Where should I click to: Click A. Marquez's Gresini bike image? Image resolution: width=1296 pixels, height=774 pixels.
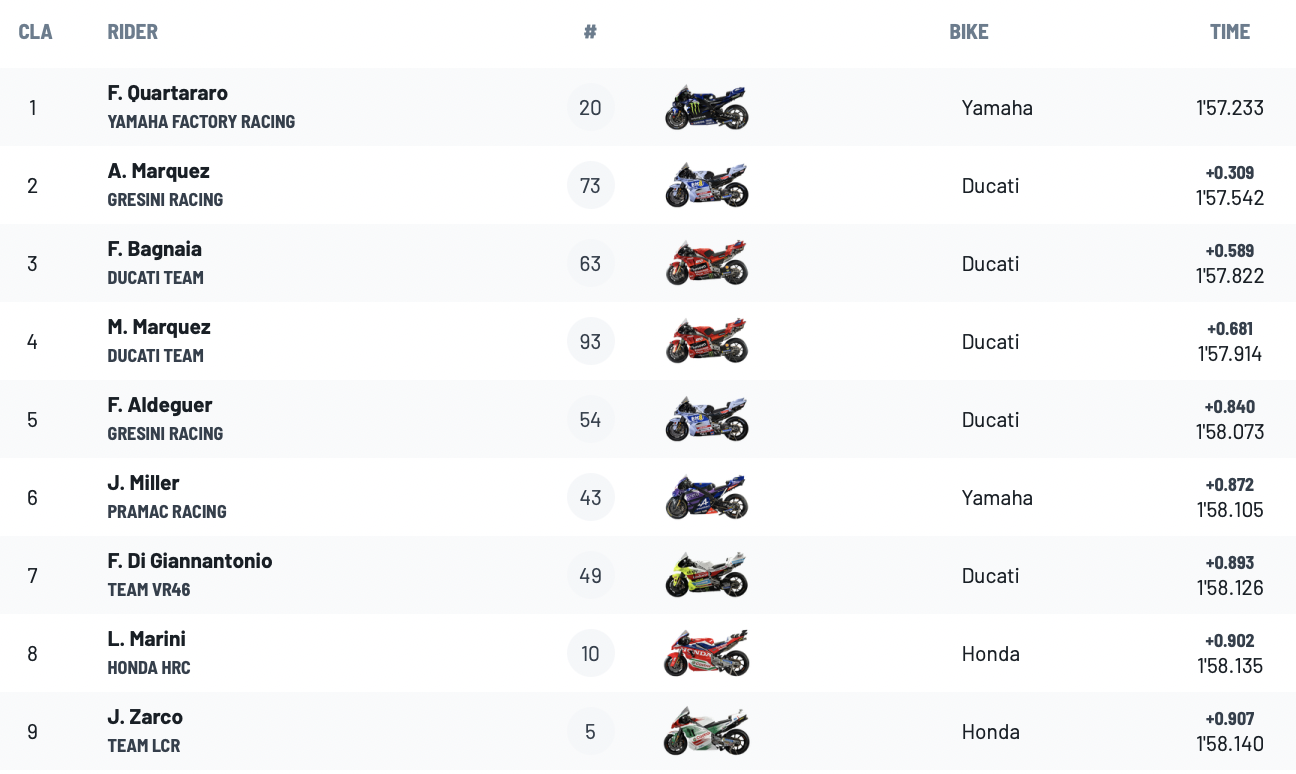tap(706, 185)
